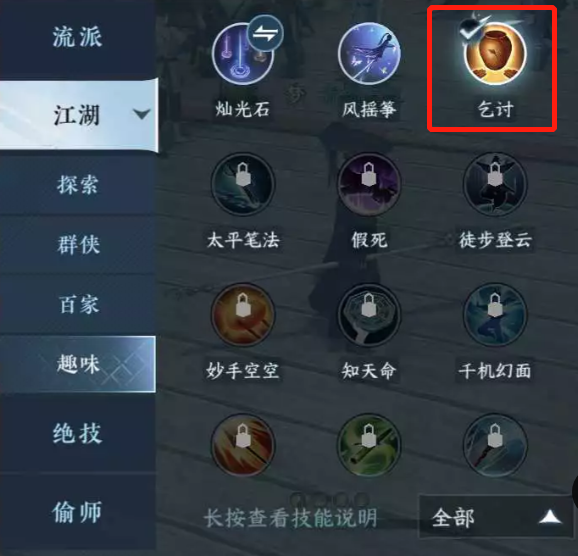Tap the locked 妙手空空 skill icon
The height and width of the screenshot is (556, 578).
click(243, 315)
